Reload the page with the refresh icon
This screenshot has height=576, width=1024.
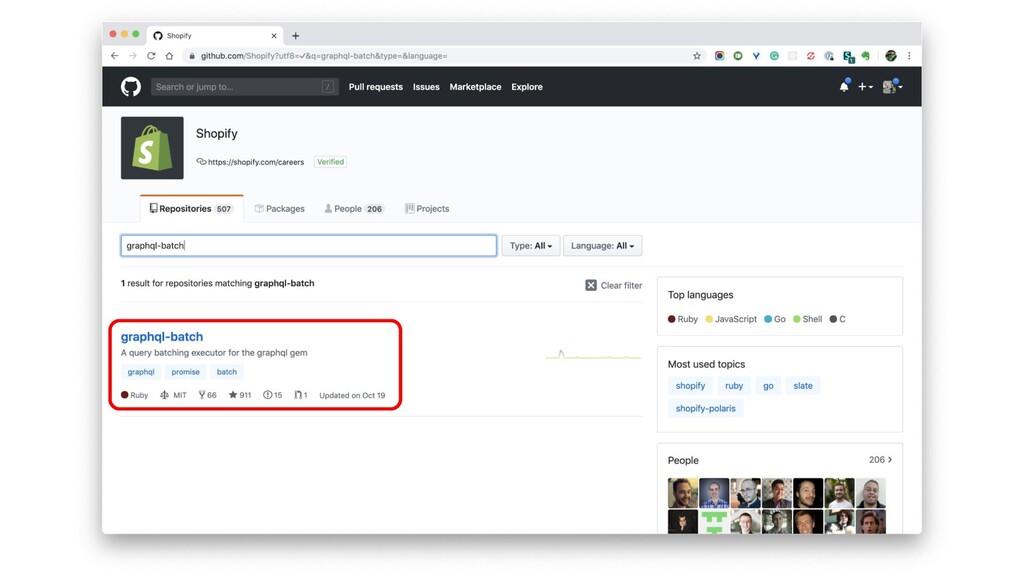click(151, 56)
